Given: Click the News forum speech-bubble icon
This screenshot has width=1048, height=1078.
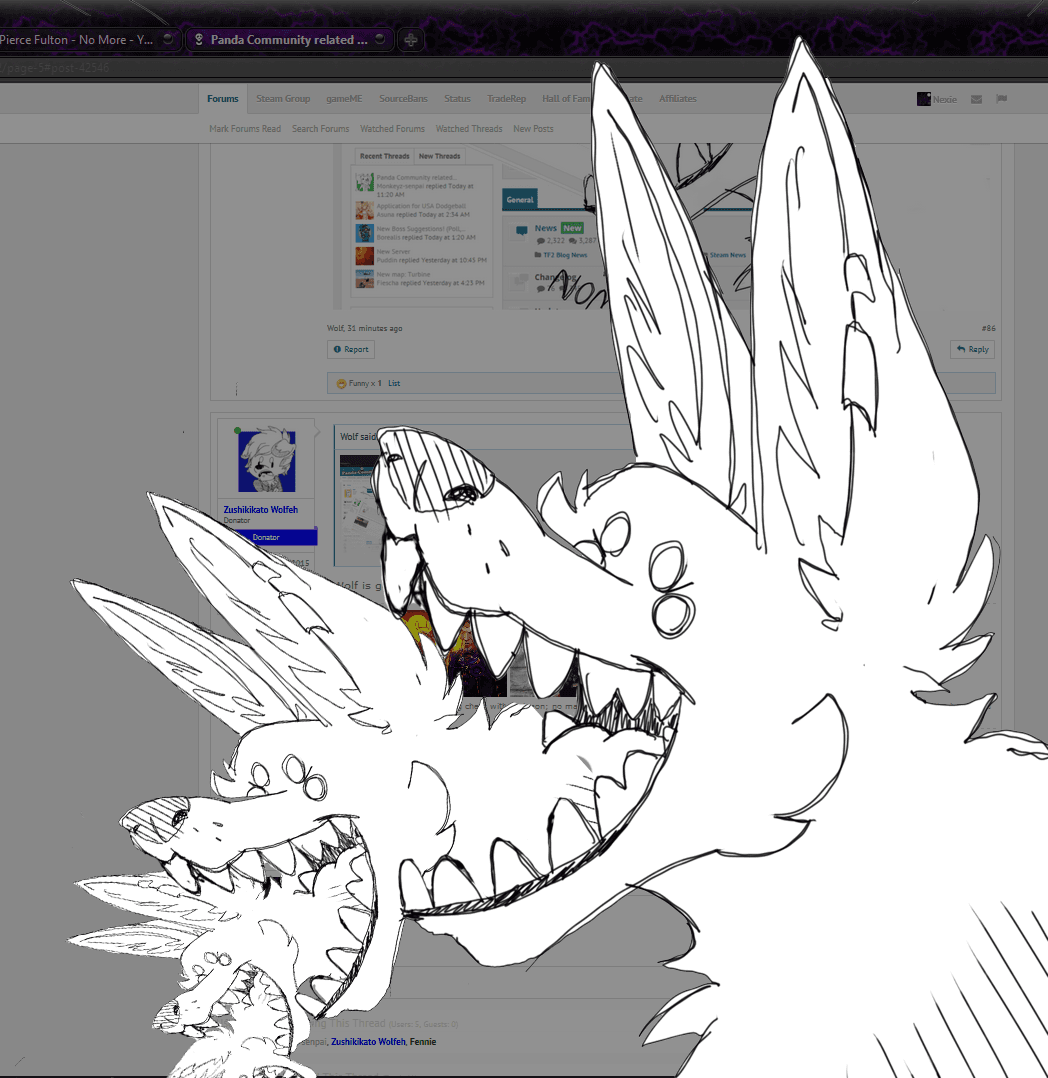Looking at the screenshot, I should click(522, 231).
